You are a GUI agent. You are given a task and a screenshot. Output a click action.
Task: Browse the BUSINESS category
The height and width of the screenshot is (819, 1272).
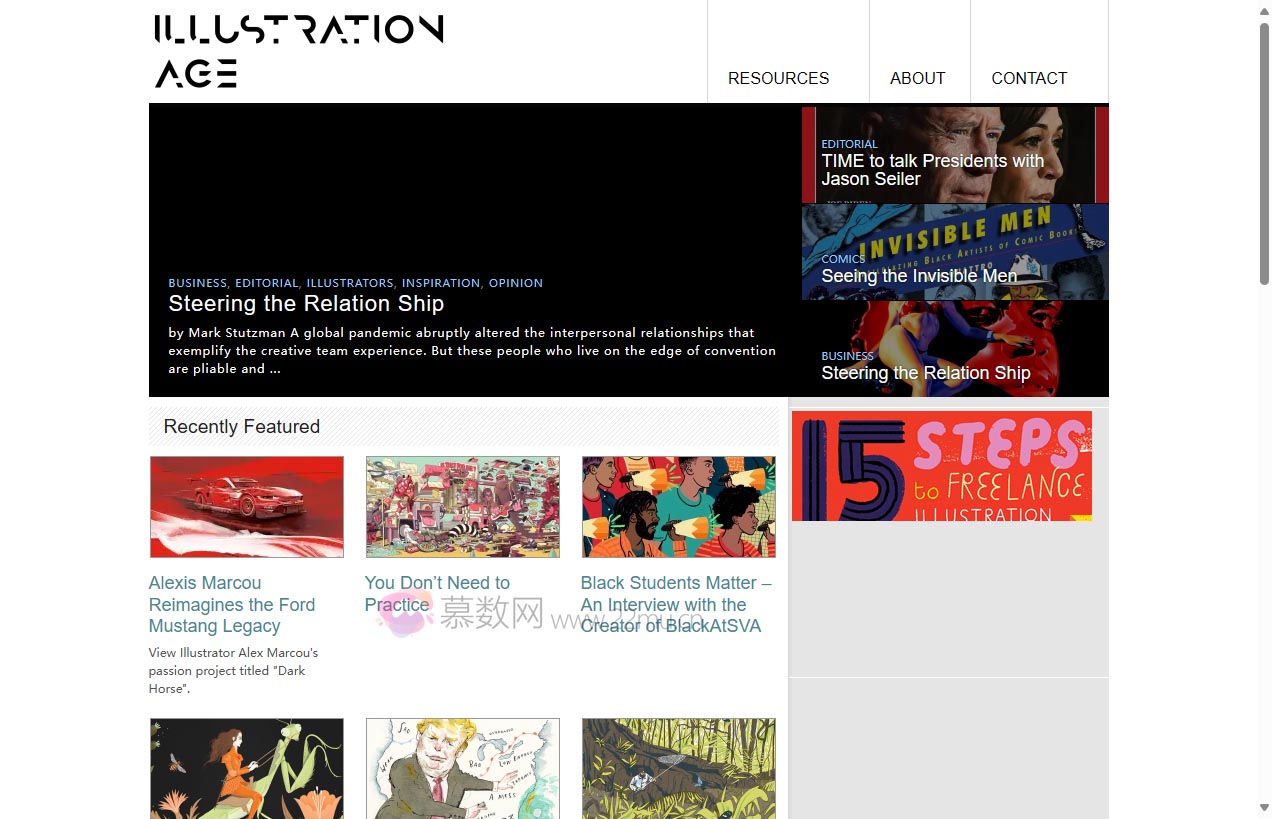click(x=197, y=282)
